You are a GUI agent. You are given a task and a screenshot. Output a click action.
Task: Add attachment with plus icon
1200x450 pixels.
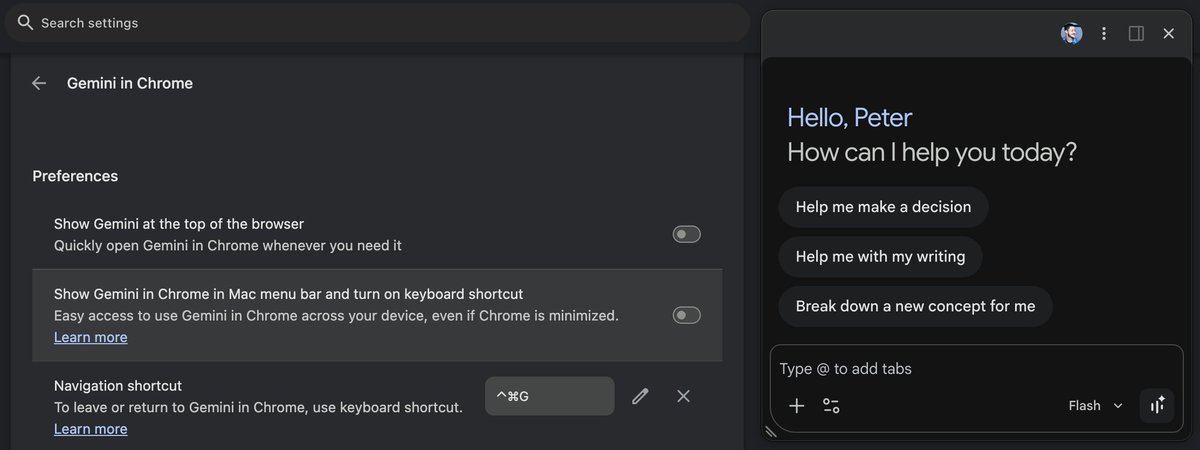[x=796, y=405]
